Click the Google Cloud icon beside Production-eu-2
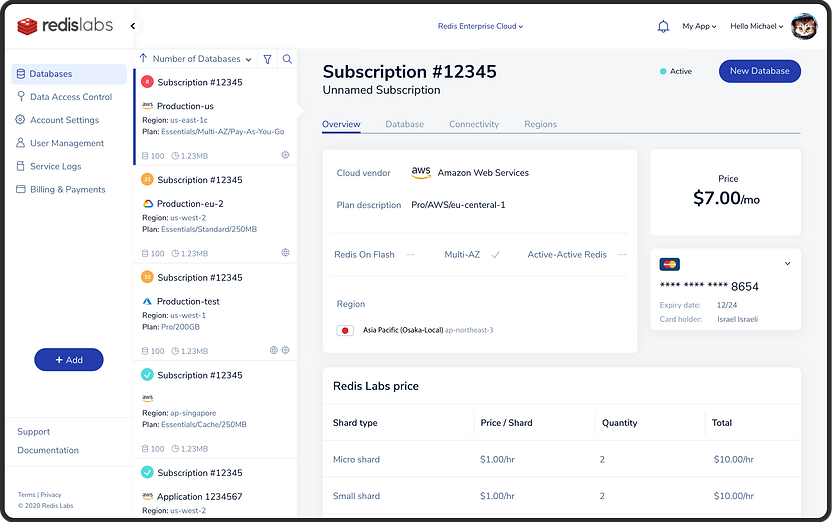832x522 pixels. [148, 204]
